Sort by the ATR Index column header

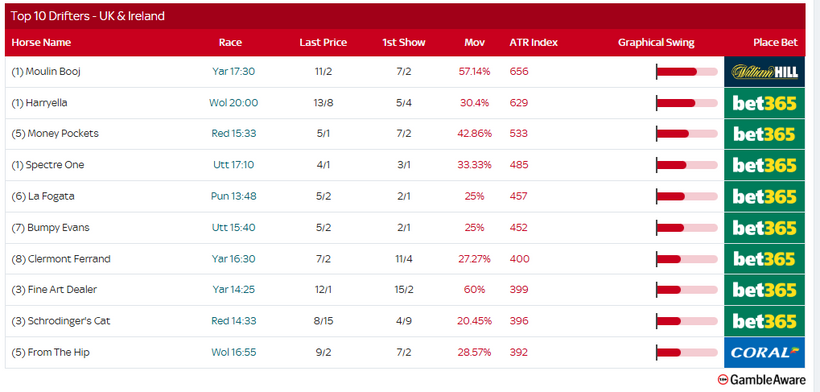(x=533, y=42)
